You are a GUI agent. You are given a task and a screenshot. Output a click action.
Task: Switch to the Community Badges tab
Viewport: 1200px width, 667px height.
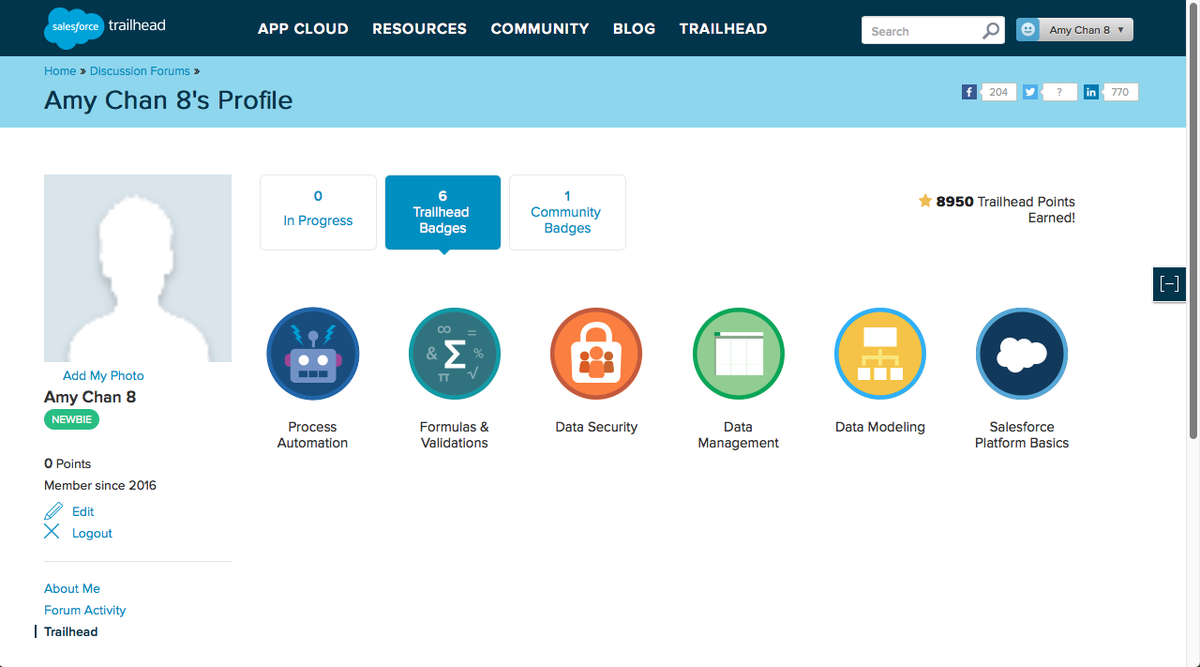(567, 212)
